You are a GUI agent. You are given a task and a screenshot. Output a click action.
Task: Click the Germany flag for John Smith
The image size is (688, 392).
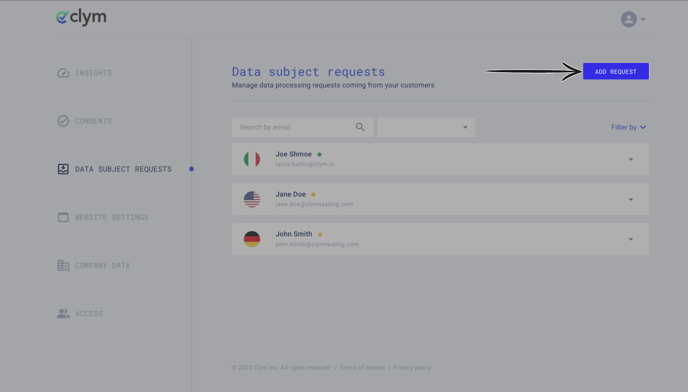coord(252,239)
